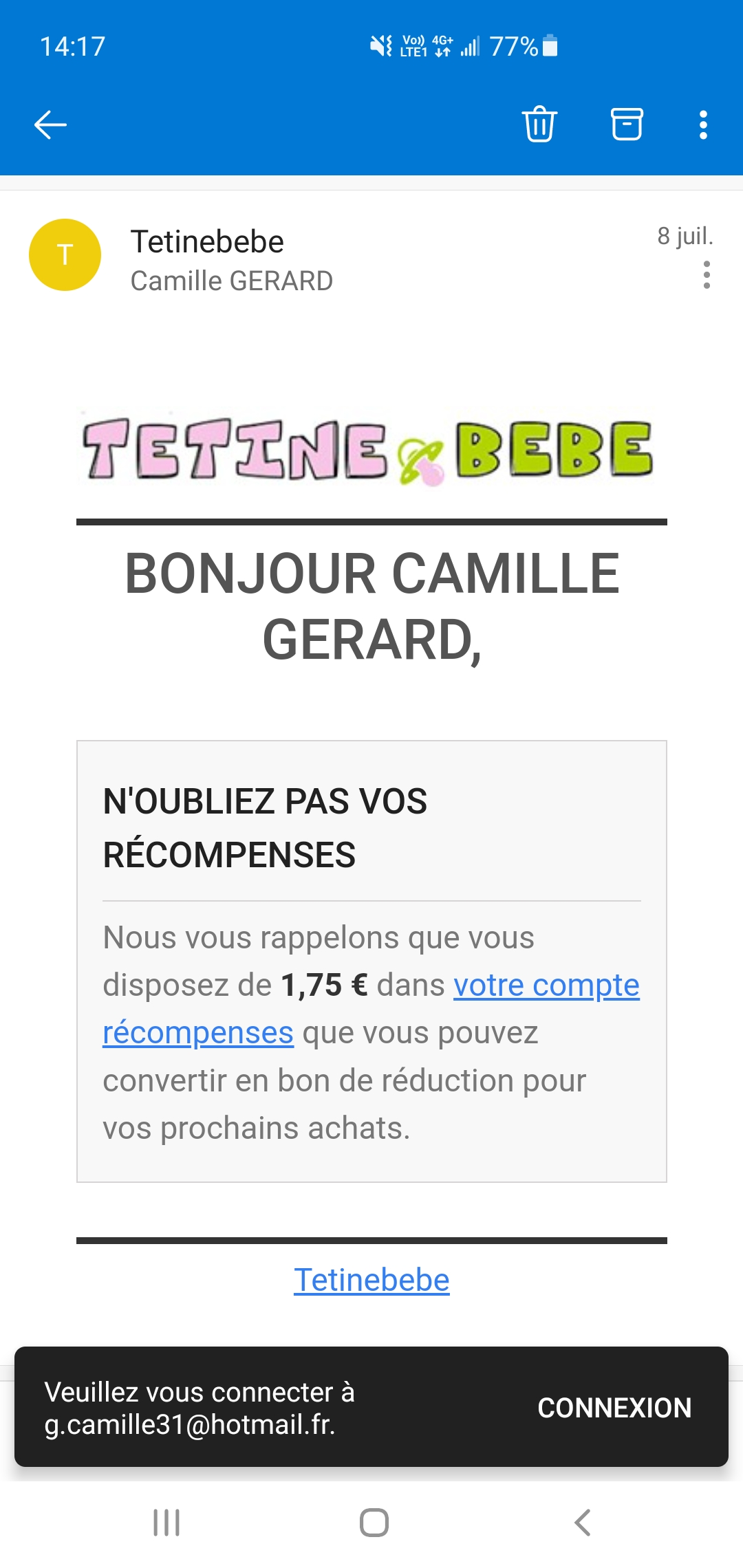
Task: Open the 'votre compte récompenses' link
Action: pyautogui.click(x=546, y=986)
